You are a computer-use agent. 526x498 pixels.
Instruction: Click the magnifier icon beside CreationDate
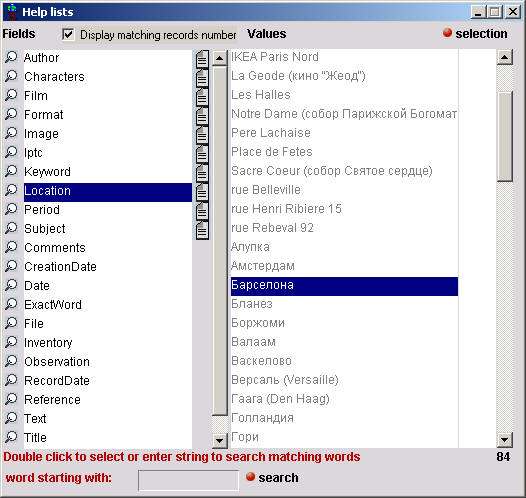11,267
